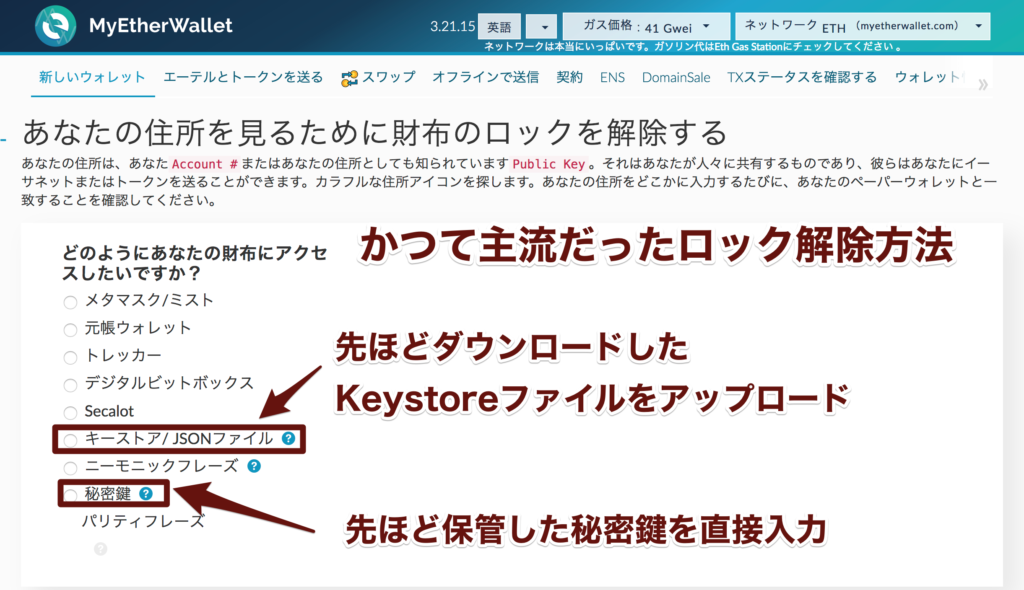Open the 新しいウォレット tab
1024x590 pixels.
[x=92, y=77]
